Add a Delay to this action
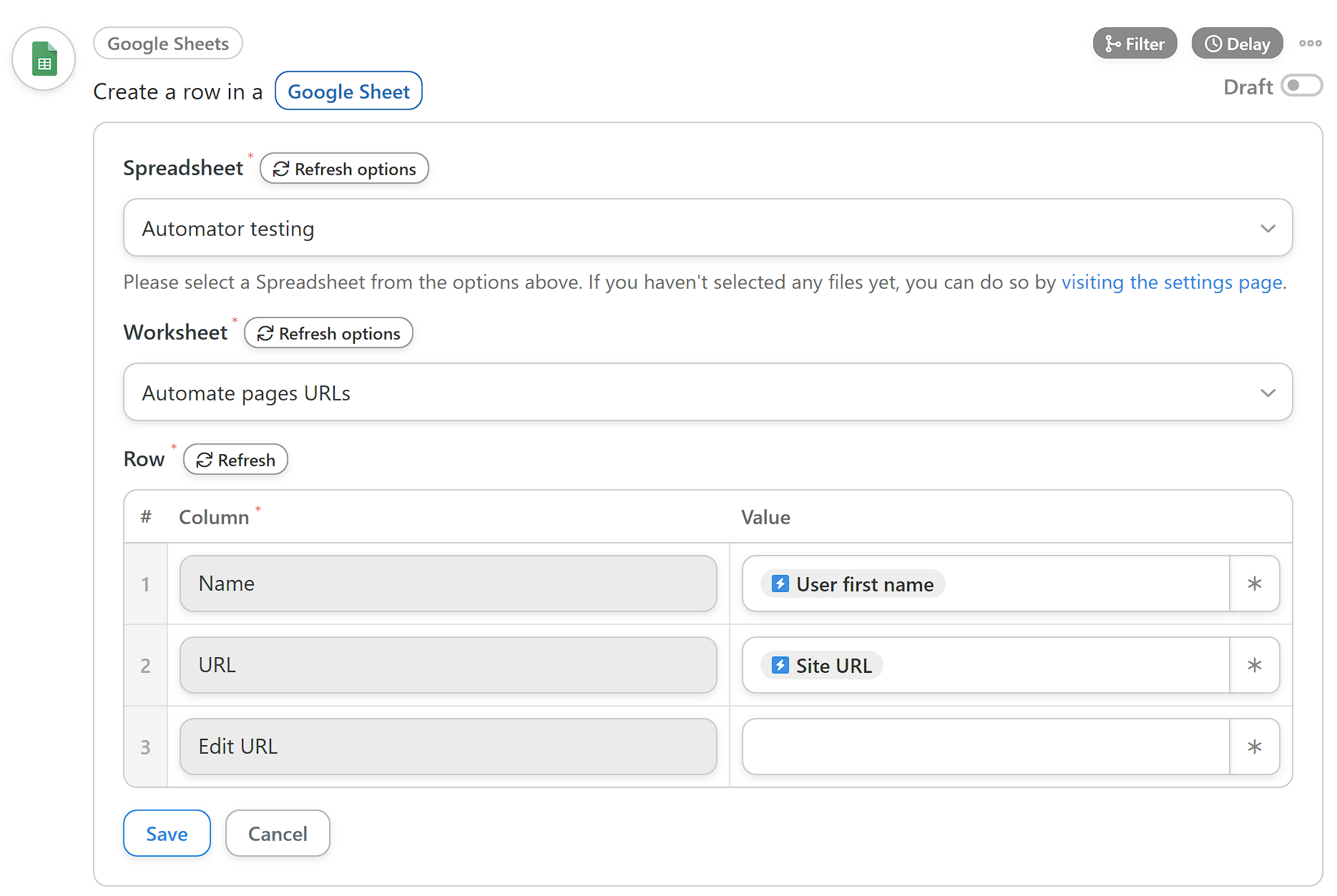Viewport: 1337px width, 896px height. (1237, 44)
